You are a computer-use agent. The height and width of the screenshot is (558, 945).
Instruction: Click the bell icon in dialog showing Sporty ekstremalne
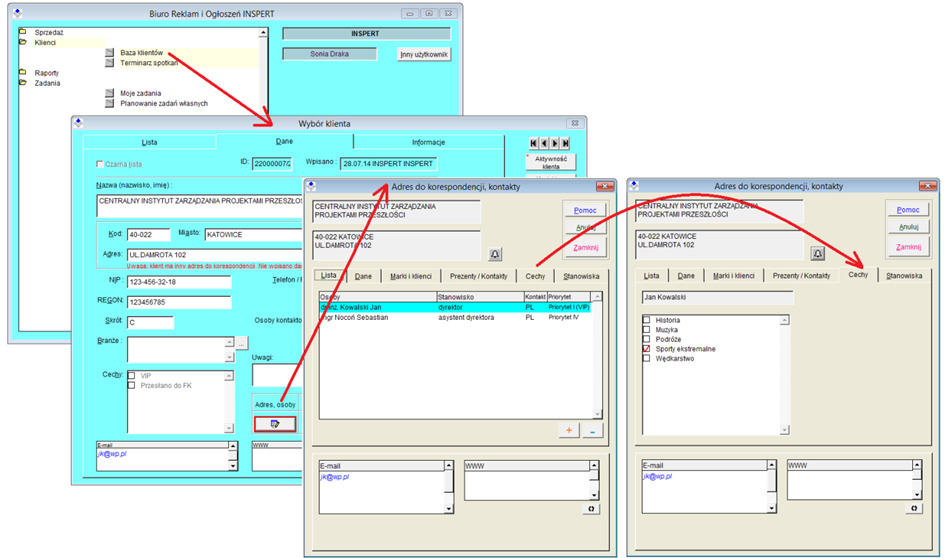pos(818,254)
